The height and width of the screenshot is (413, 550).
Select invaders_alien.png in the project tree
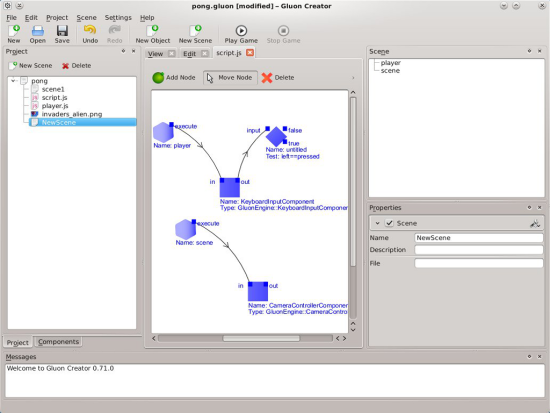(x=72, y=114)
